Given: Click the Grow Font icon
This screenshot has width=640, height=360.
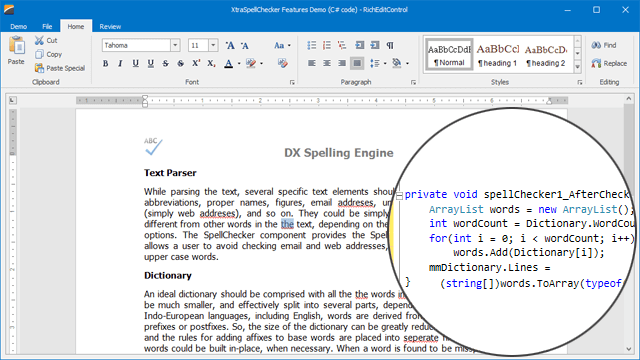Looking at the screenshot, I should (x=230, y=45).
